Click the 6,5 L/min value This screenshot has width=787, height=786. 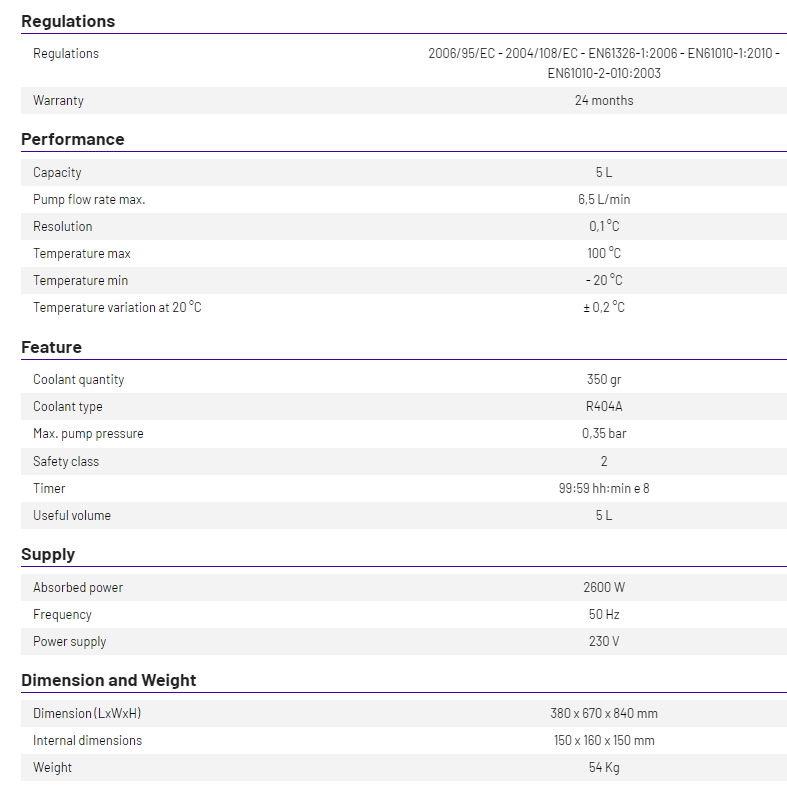point(604,200)
